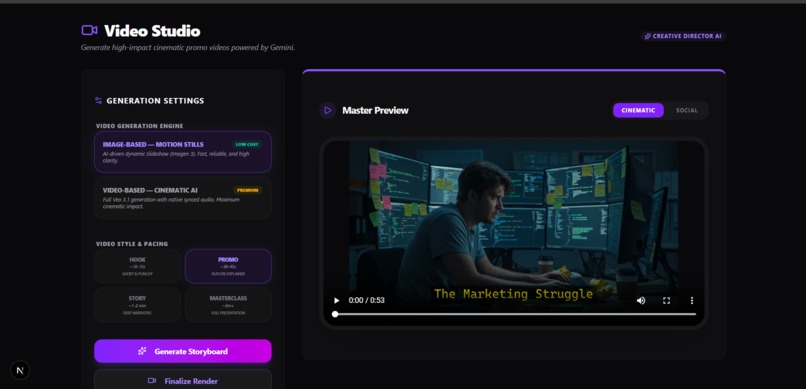Image resolution: width=806 pixels, height=389 pixels.
Task: Click the Low Cost badge
Action: [247, 144]
